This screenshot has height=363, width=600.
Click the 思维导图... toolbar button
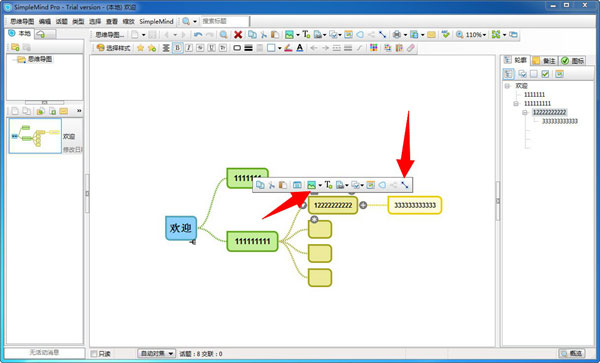click(x=109, y=35)
